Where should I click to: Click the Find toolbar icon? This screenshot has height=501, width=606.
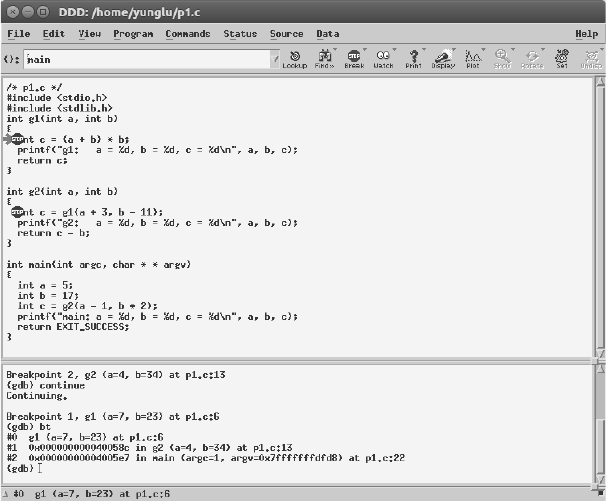click(324, 60)
